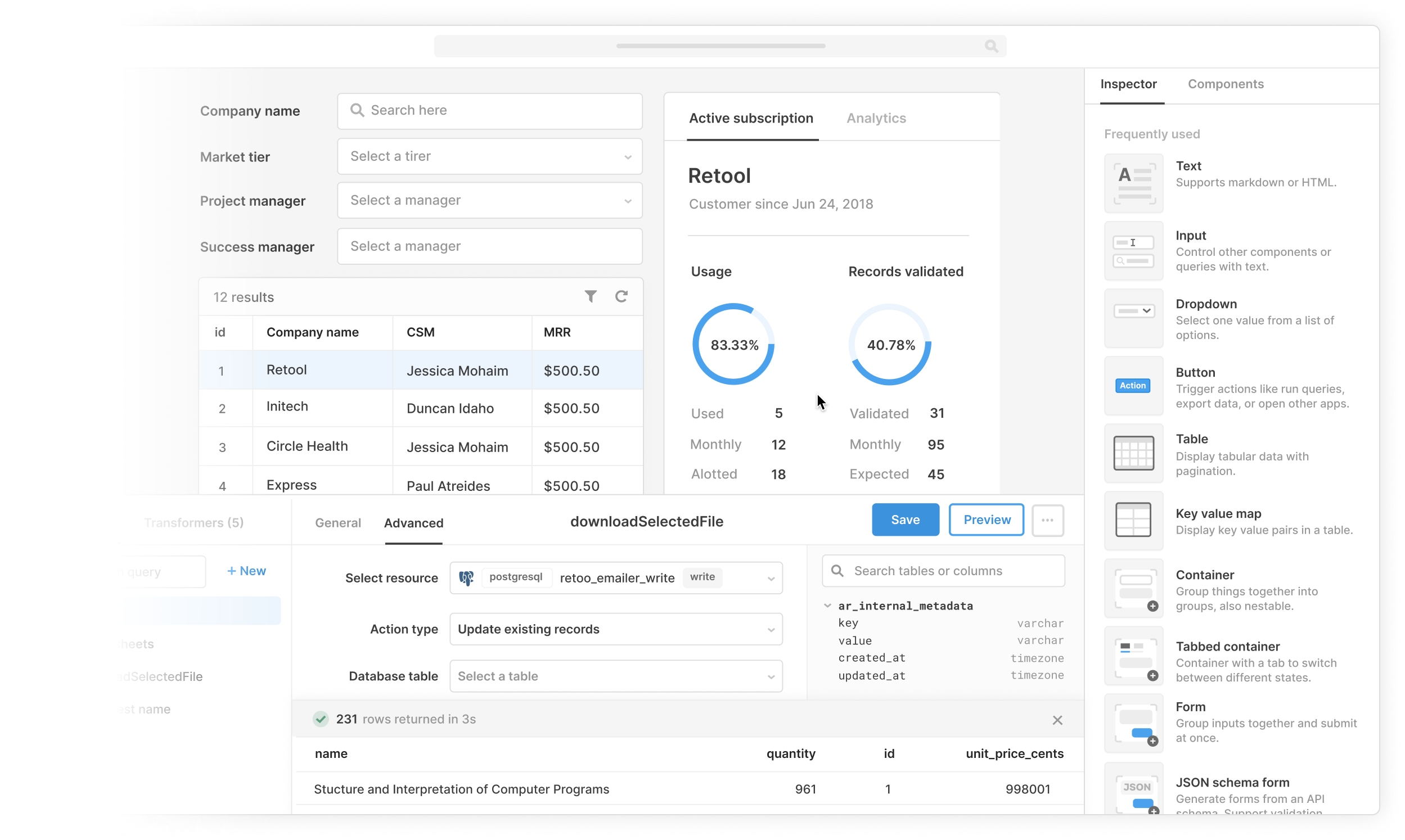Expand the Project manager dropdown
This screenshot has width=1405, height=840.
click(x=490, y=200)
